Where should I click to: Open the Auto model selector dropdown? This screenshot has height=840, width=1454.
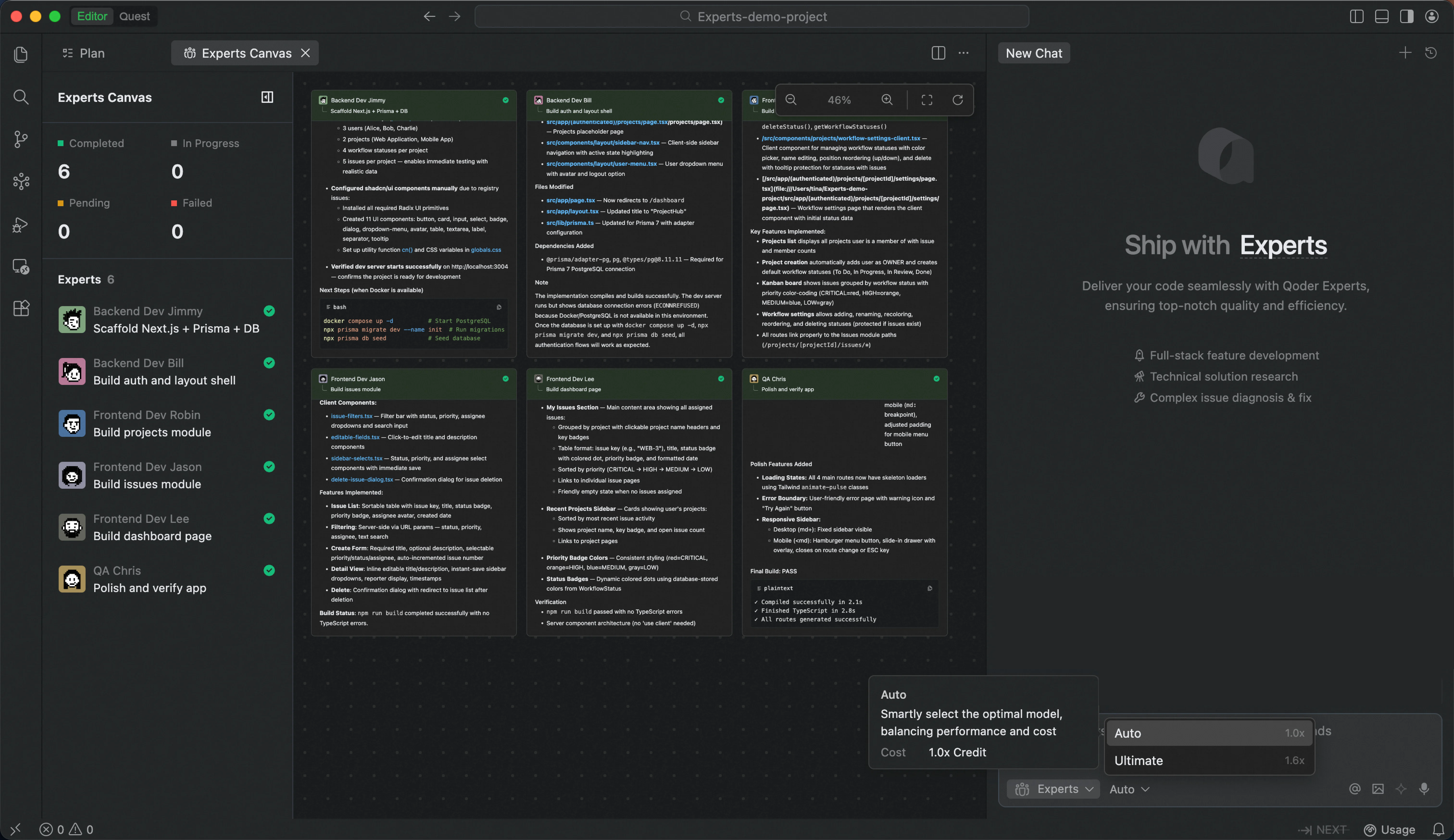tap(1128, 789)
